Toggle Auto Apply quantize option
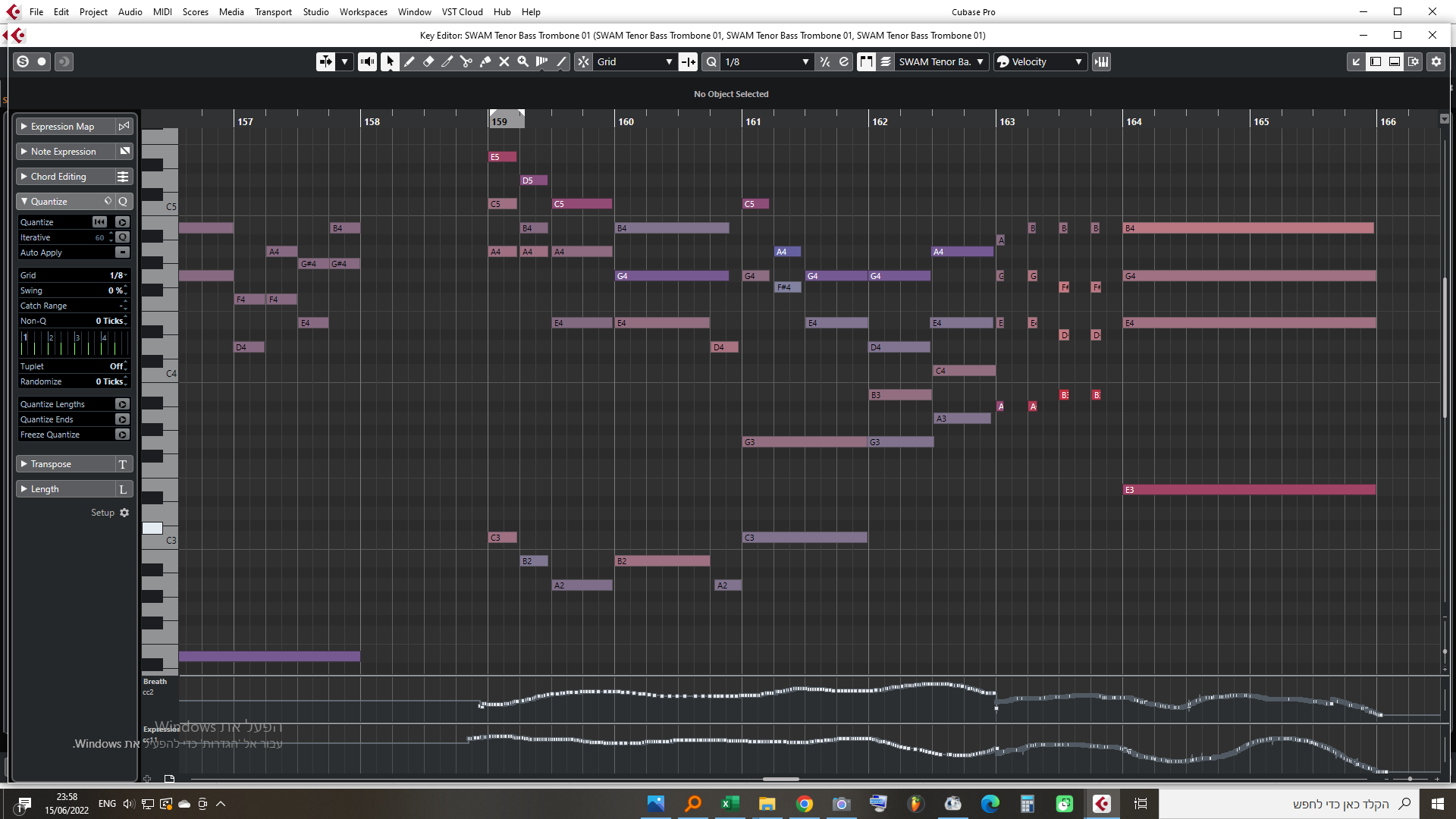This screenshot has width=1456, height=819. [122, 253]
